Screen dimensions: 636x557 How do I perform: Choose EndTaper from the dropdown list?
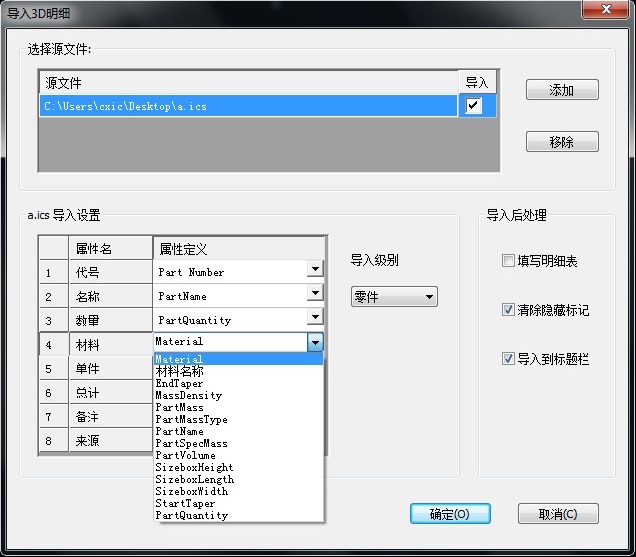pyautogui.click(x=238, y=383)
